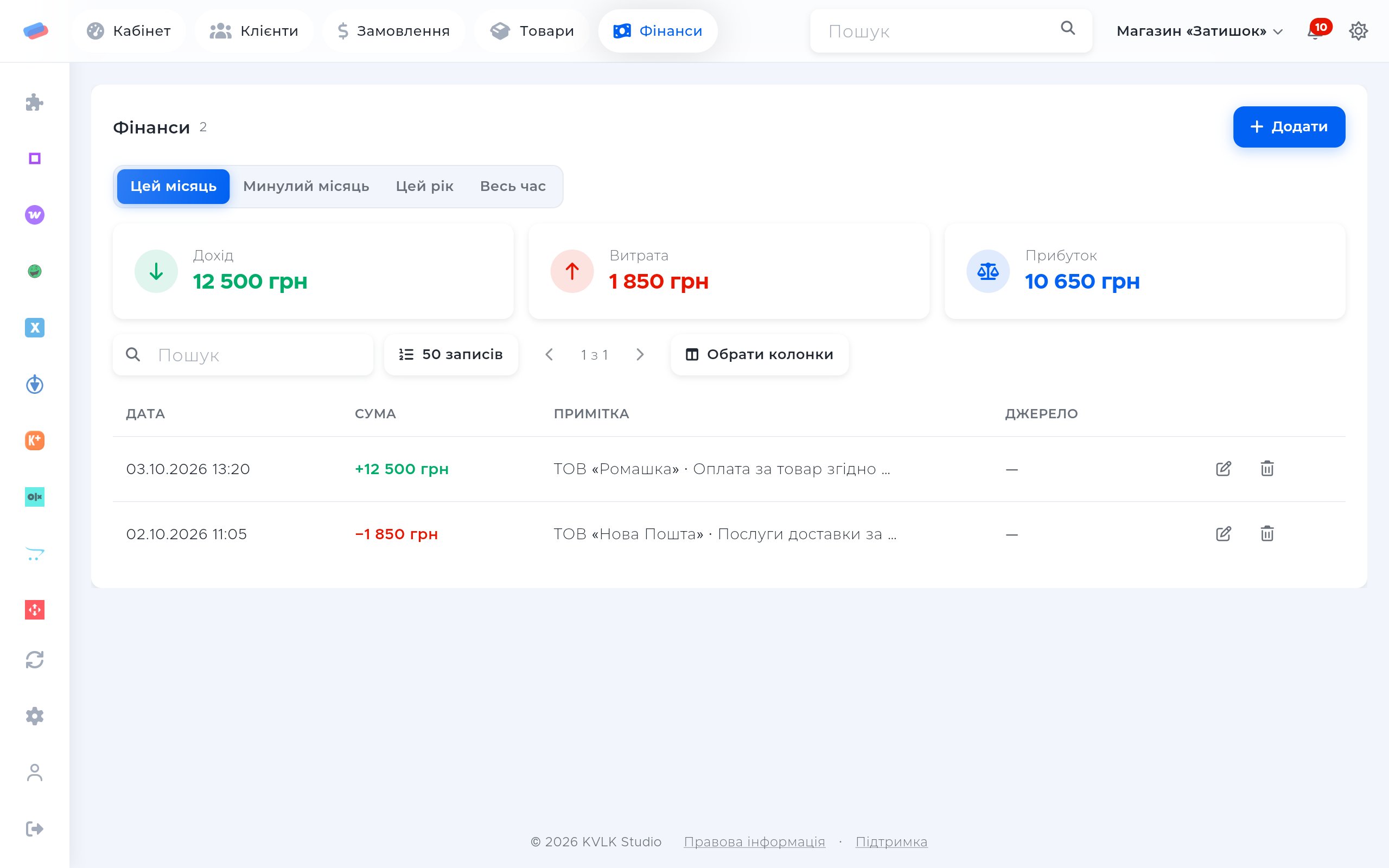Click the blue circular plug sidebar icon

(34, 384)
